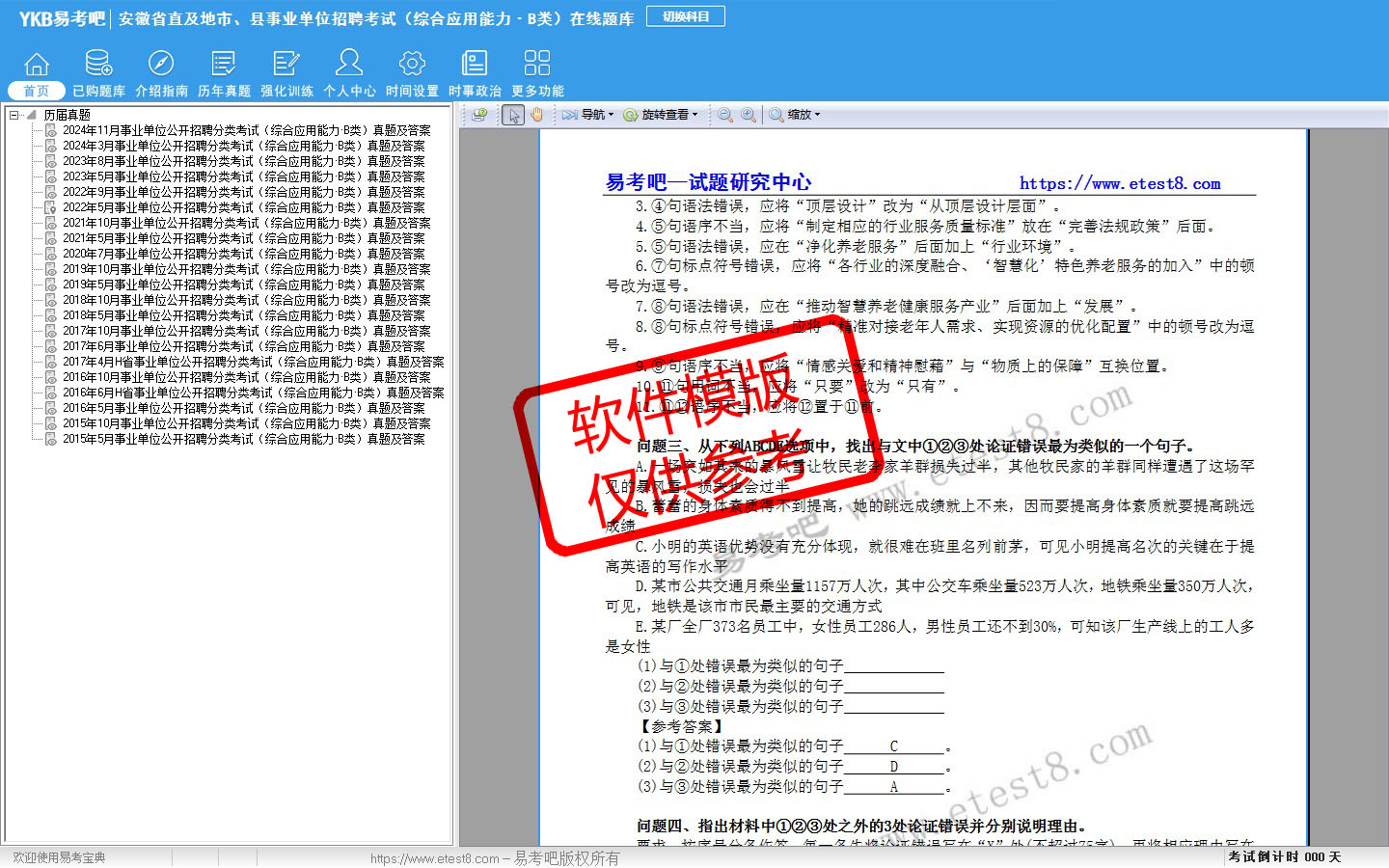Screen dimensions: 1389x868
Task: Open 已购题库 (purchased question bank)
Action: [98, 73]
